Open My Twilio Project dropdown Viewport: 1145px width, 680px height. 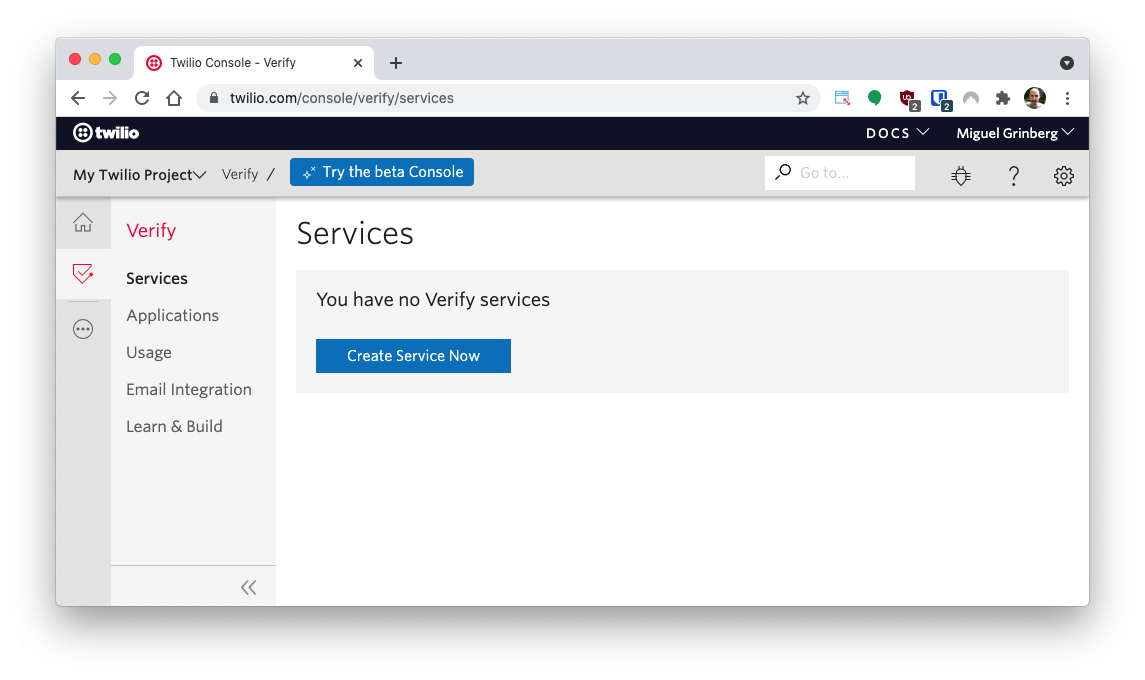click(139, 175)
